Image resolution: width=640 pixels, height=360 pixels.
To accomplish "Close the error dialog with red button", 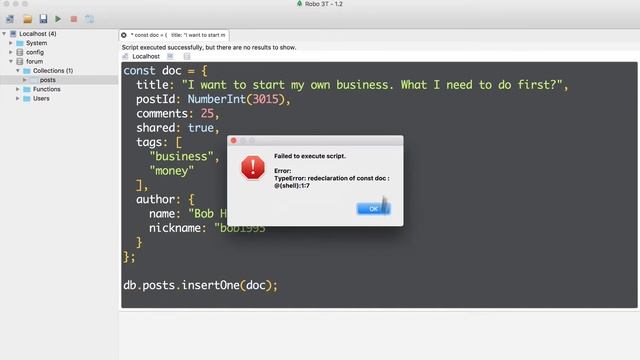I will [233, 140].
